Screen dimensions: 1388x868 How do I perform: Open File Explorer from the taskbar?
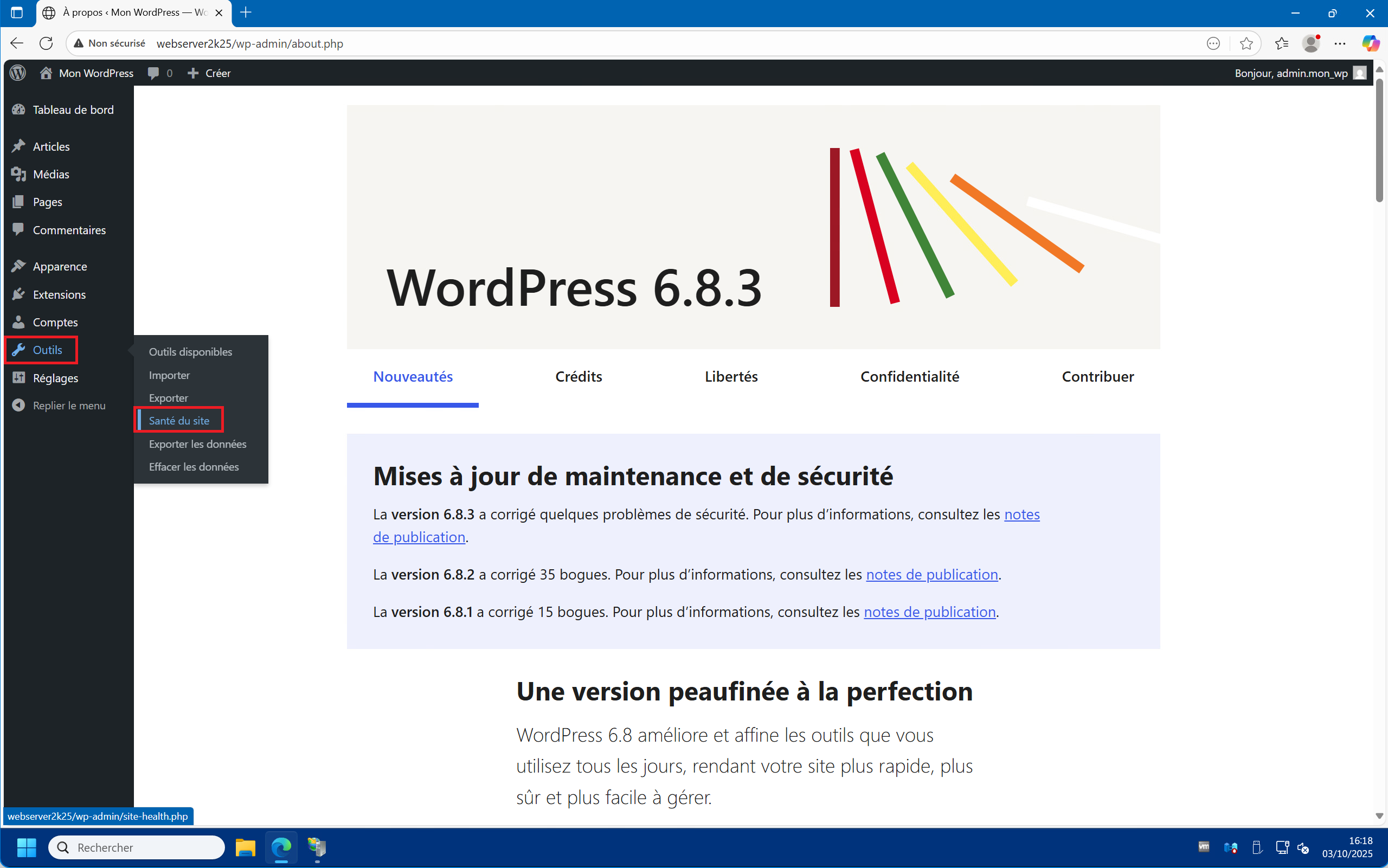coord(245,847)
